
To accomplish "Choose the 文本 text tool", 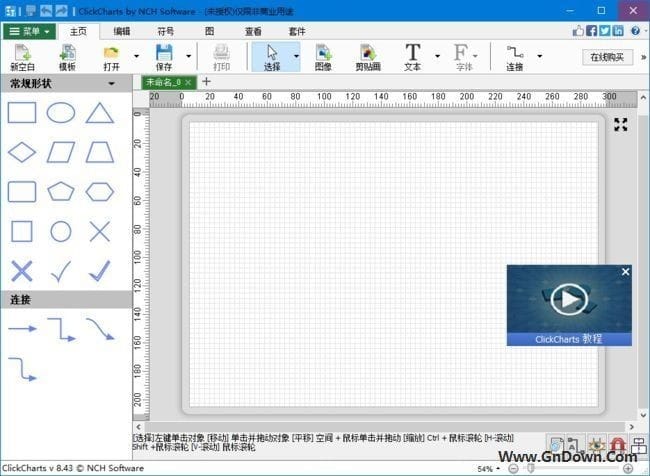I will 412,58.
